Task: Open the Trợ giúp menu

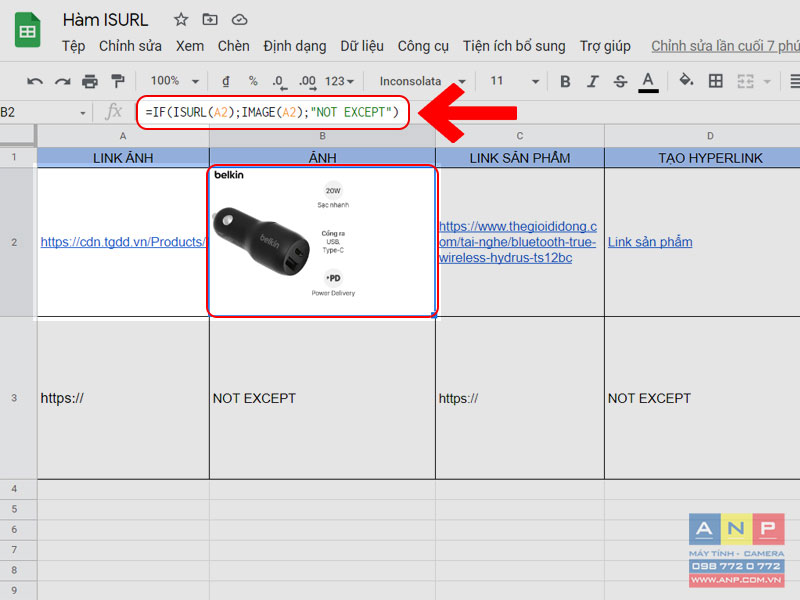Action: click(x=605, y=46)
